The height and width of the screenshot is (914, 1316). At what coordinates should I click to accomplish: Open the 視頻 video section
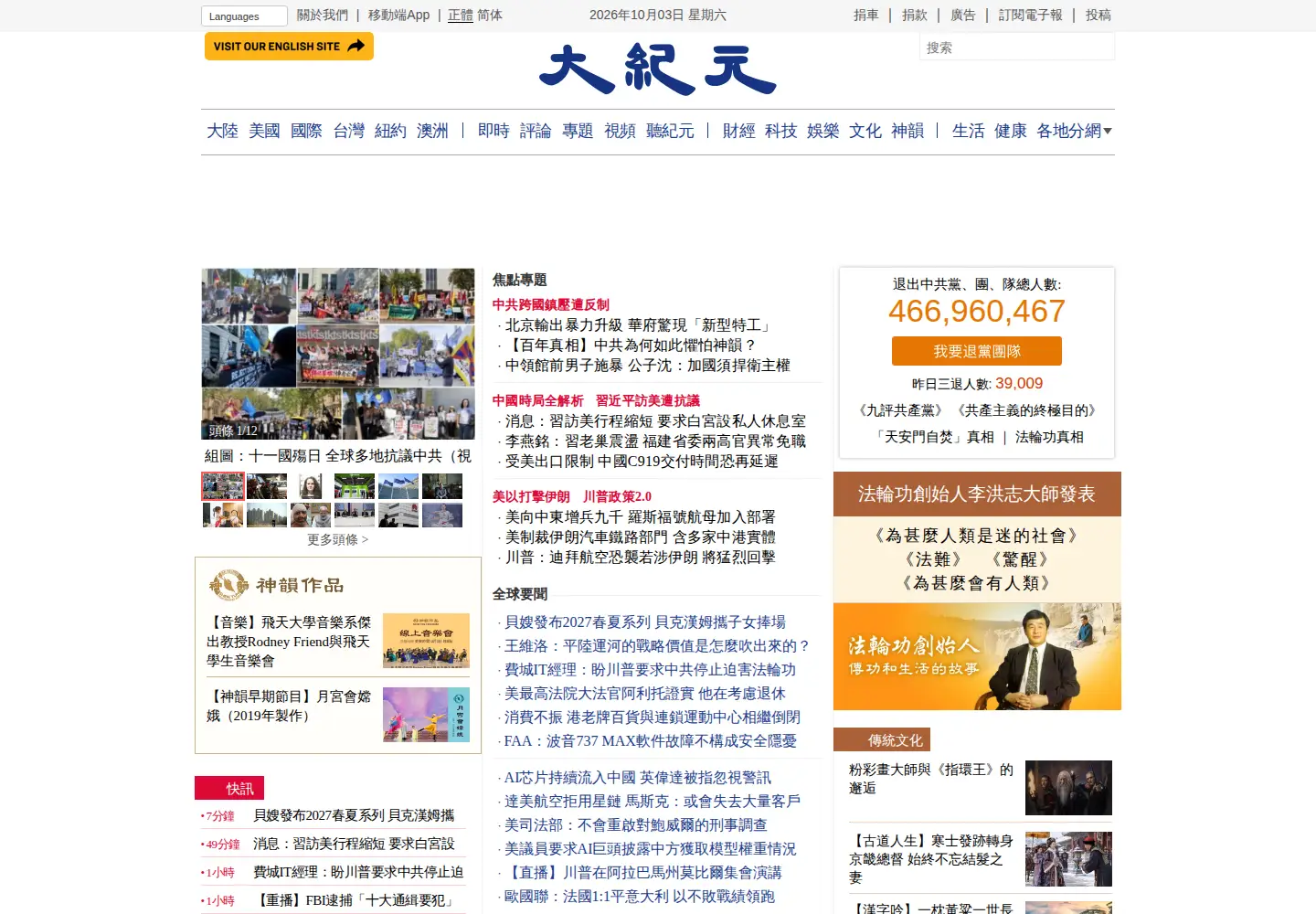point(620,131)
